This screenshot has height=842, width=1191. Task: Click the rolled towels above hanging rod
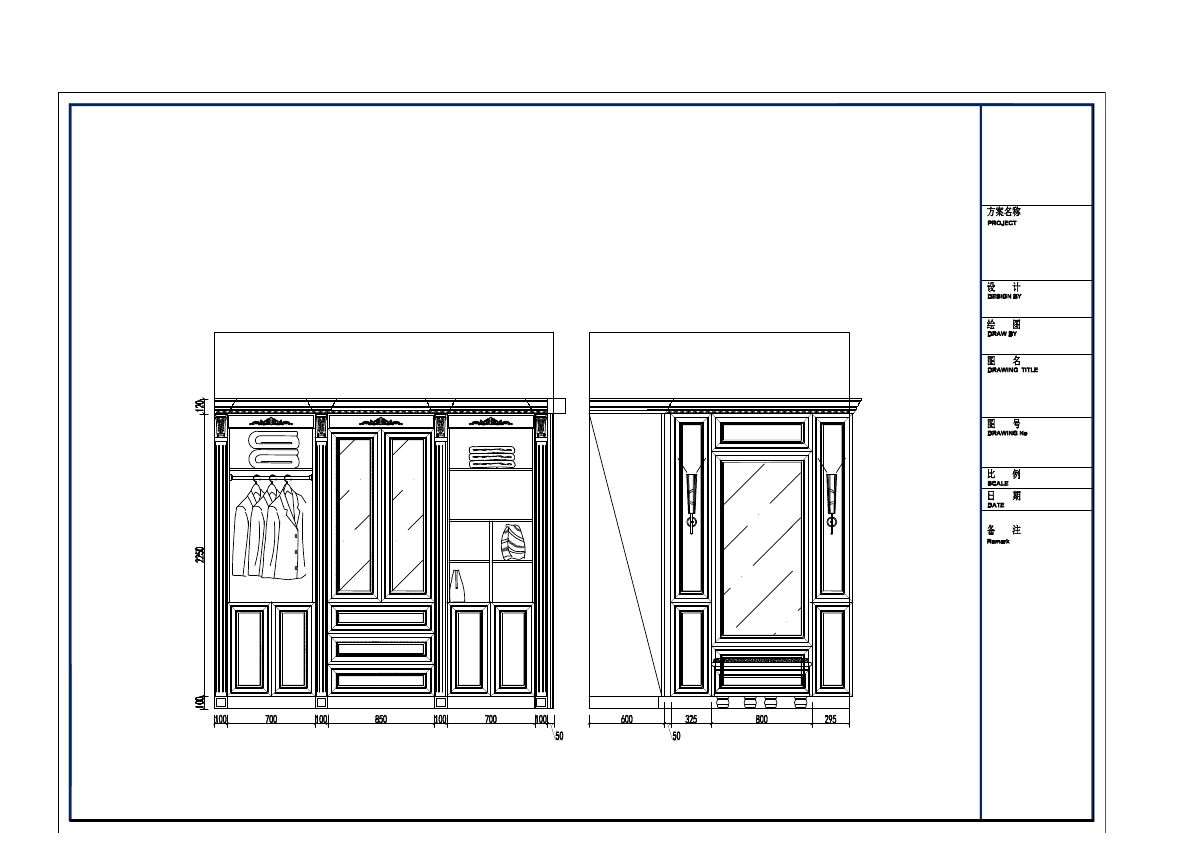point(275,448)
